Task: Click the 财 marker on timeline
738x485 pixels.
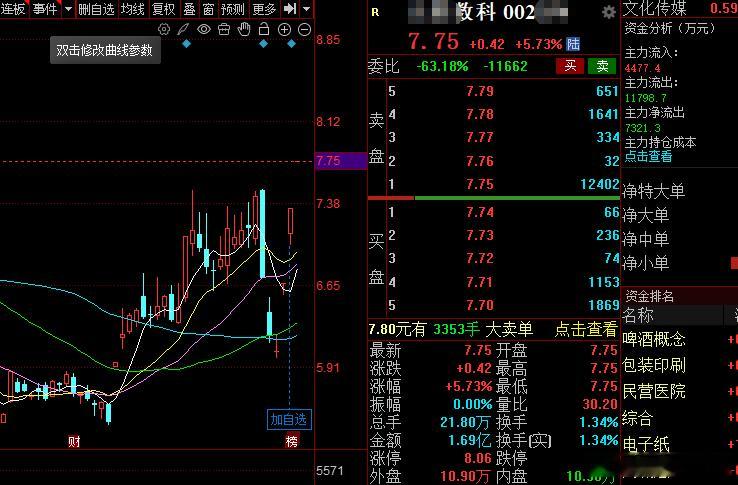Action: (x=74, y=441)
